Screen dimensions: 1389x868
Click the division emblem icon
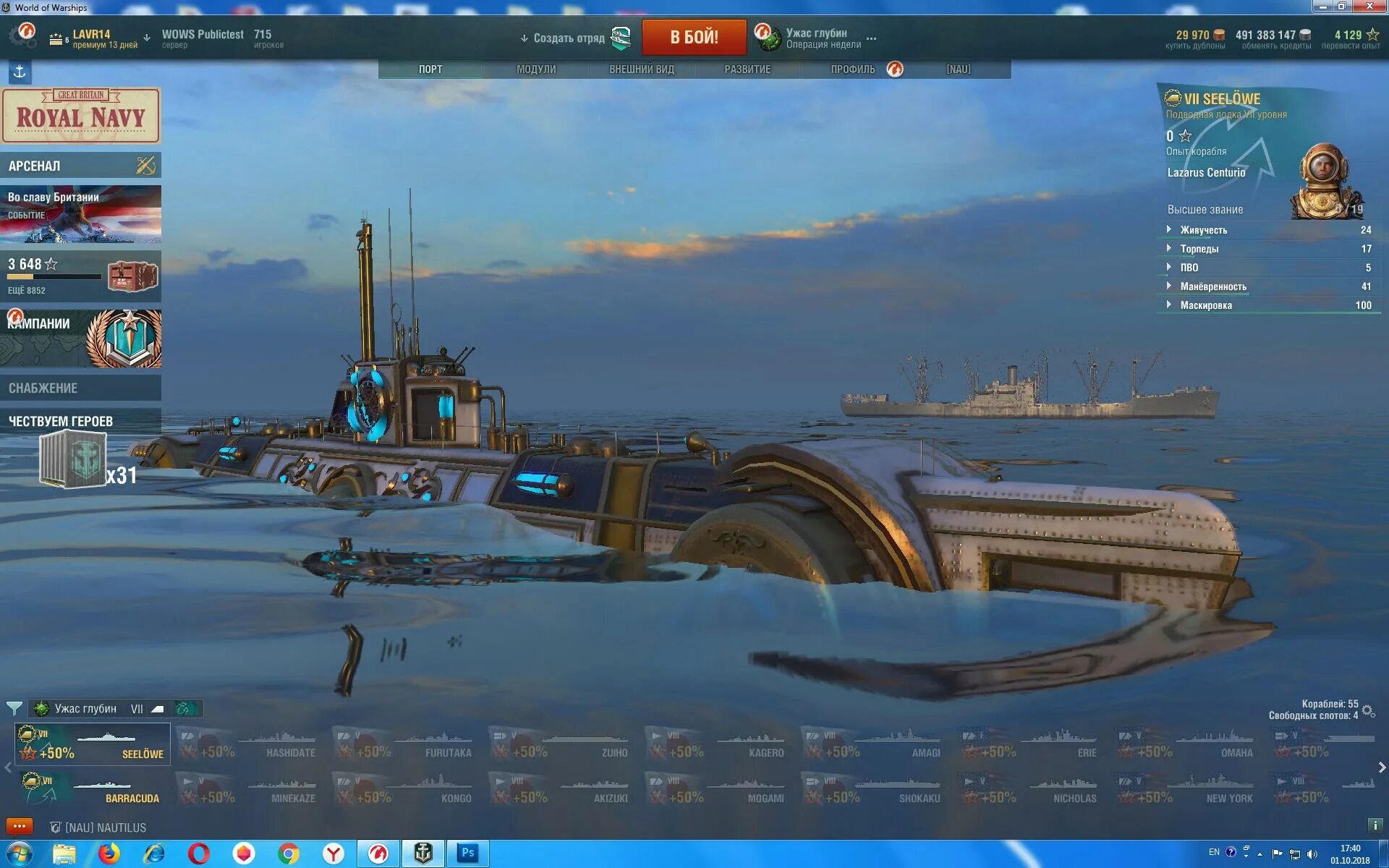point(621,38)
